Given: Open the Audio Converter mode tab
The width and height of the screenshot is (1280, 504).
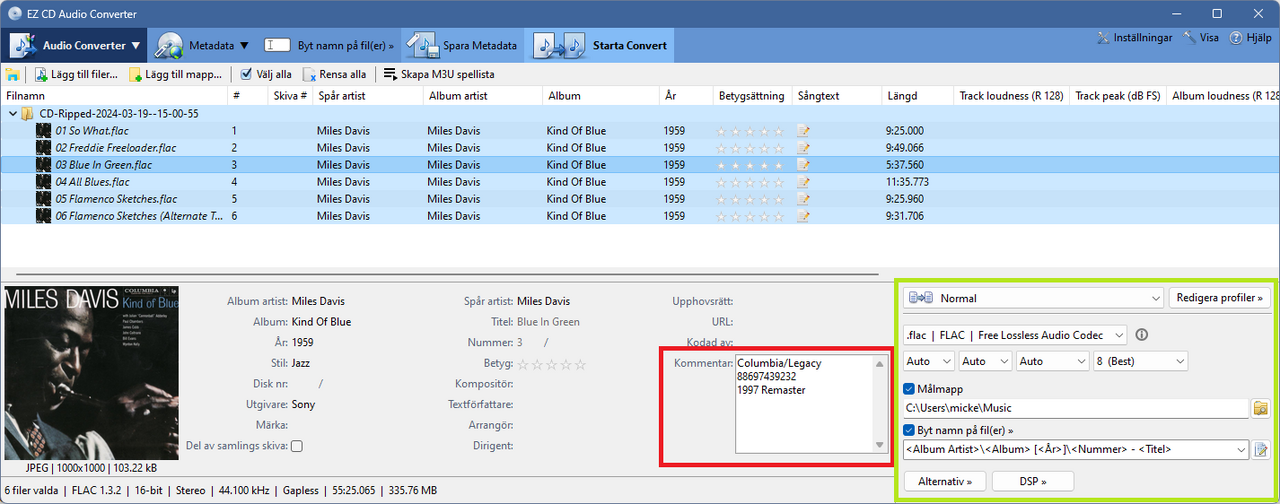Looking at the screenshot, I should point(75,45).
